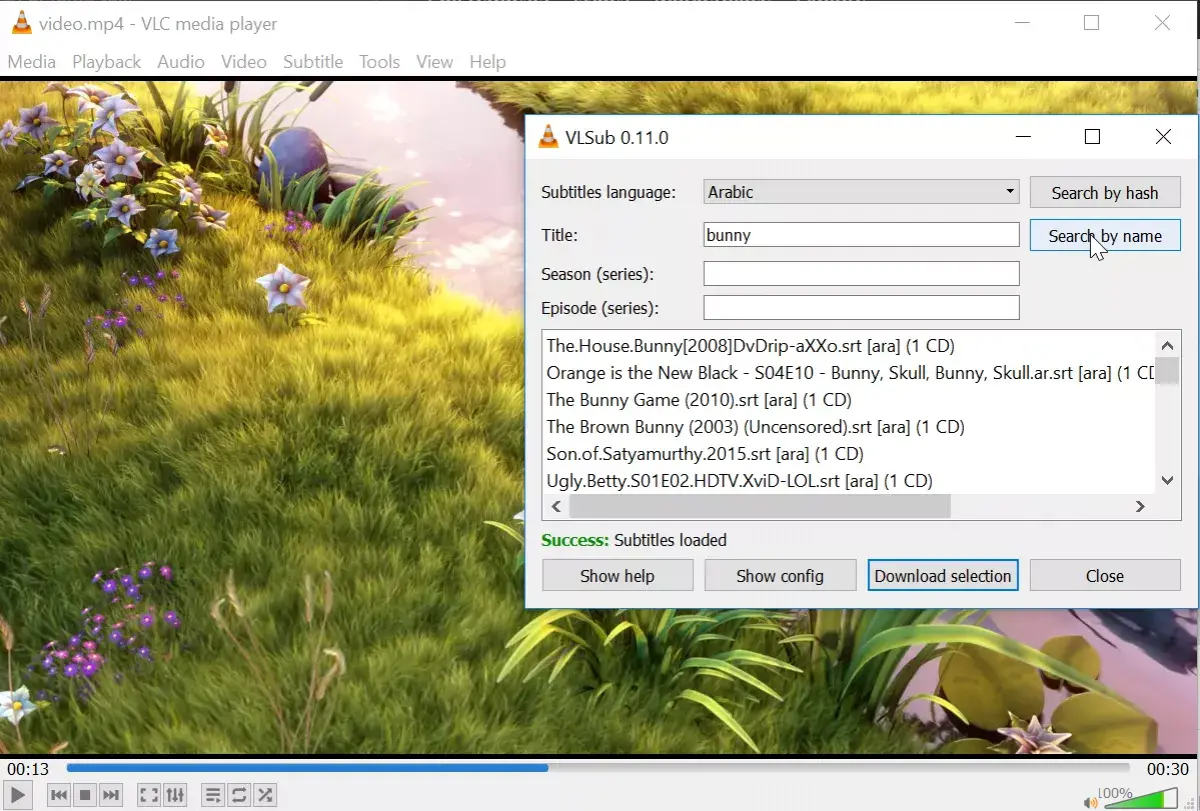Click the Success: Subtitles loaded status message
Image resolution: width=1200 pixels, height=811 pixels.
[x=634, y=540]
